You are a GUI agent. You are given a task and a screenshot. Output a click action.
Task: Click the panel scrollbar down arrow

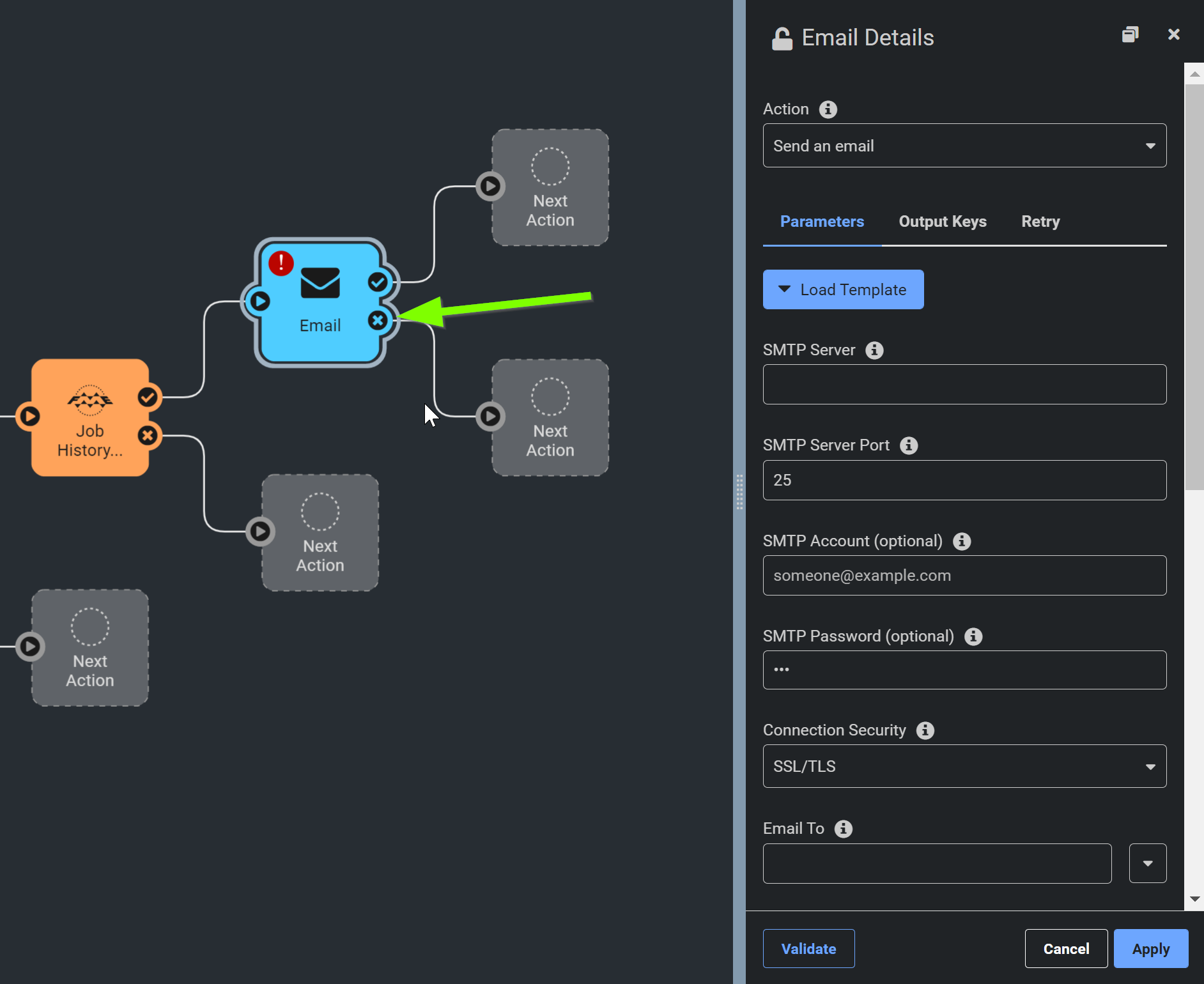point(1194,899)
